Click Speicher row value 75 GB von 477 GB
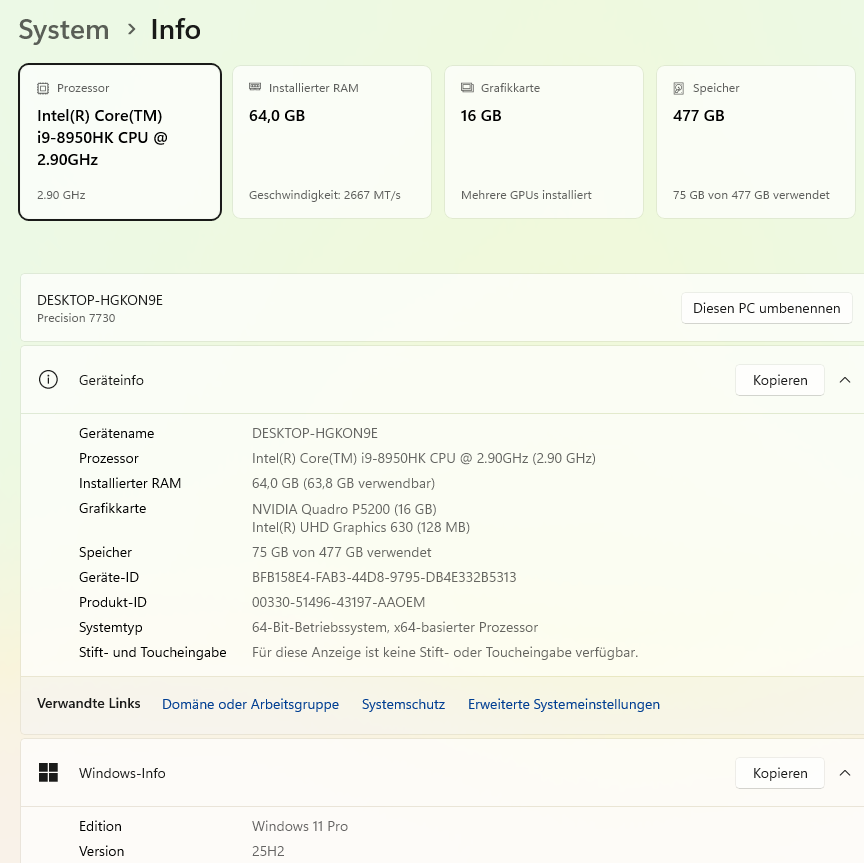Image resolution: width=864 pixels, height=863 pixels. point(342,552)
